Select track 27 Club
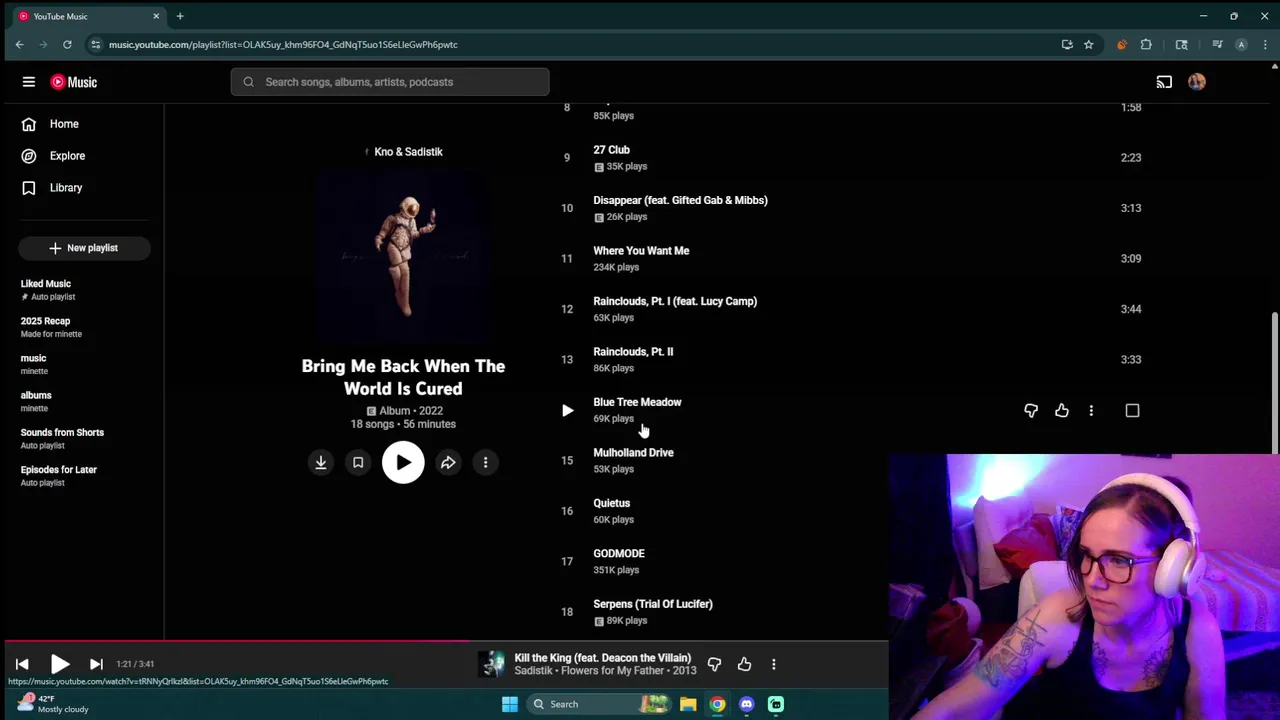The width and height of the screenshot is (1280, 720). tap(611, 150)
